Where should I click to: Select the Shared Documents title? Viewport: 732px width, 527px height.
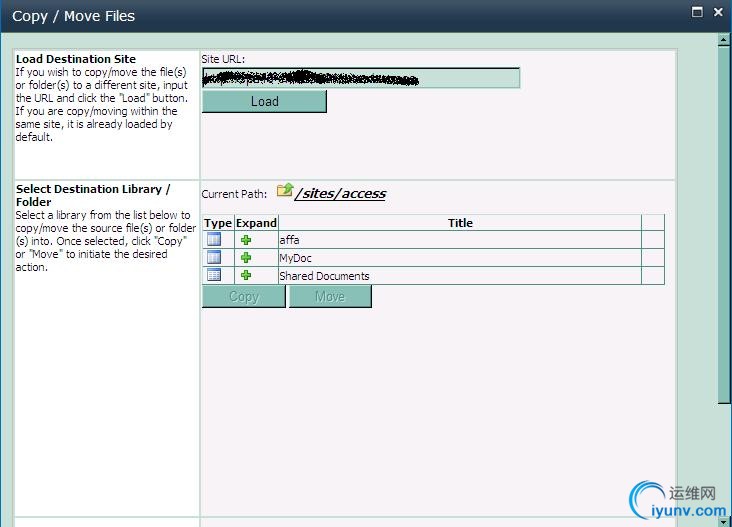324,276
